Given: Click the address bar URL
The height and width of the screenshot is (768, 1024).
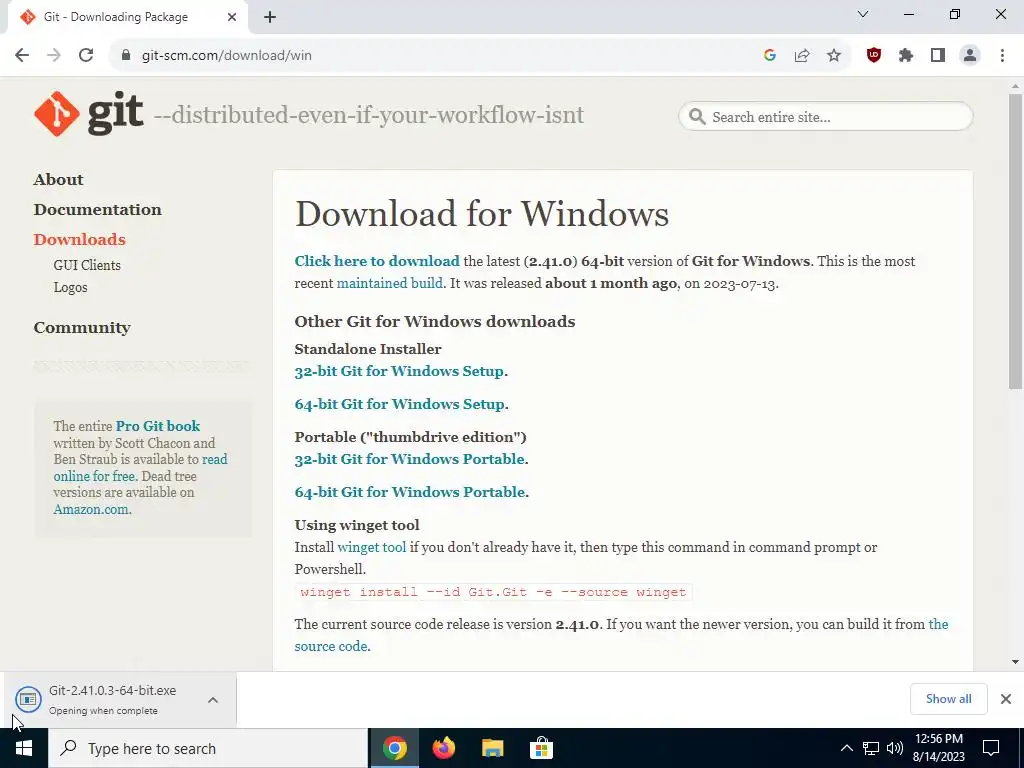Looking at the screenshot, I should [x=227, y=56].
